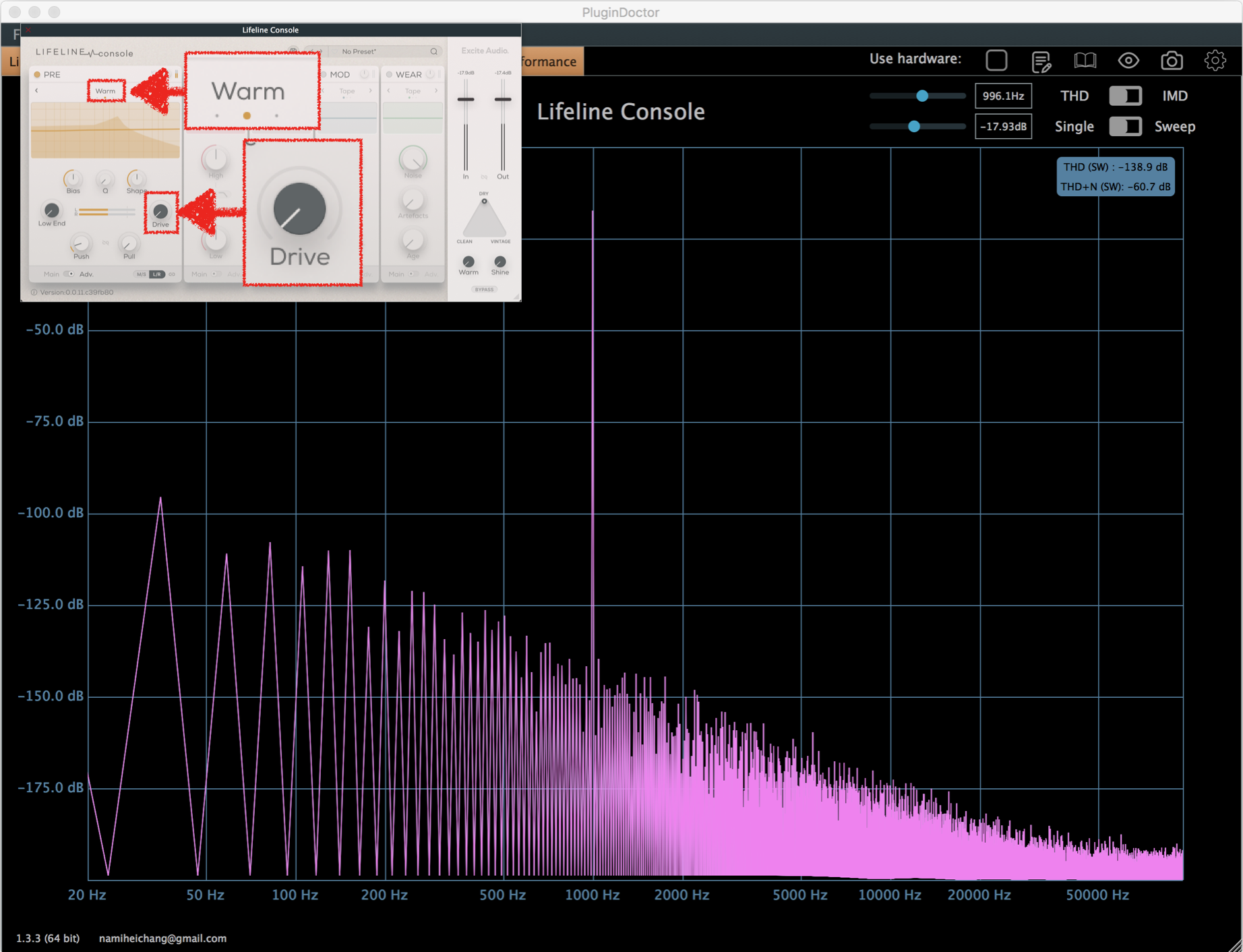The height and width of the screenshot is (952, 1243).
Task: Tick the Use hardware checkbox
Action: tap(996, 60)
